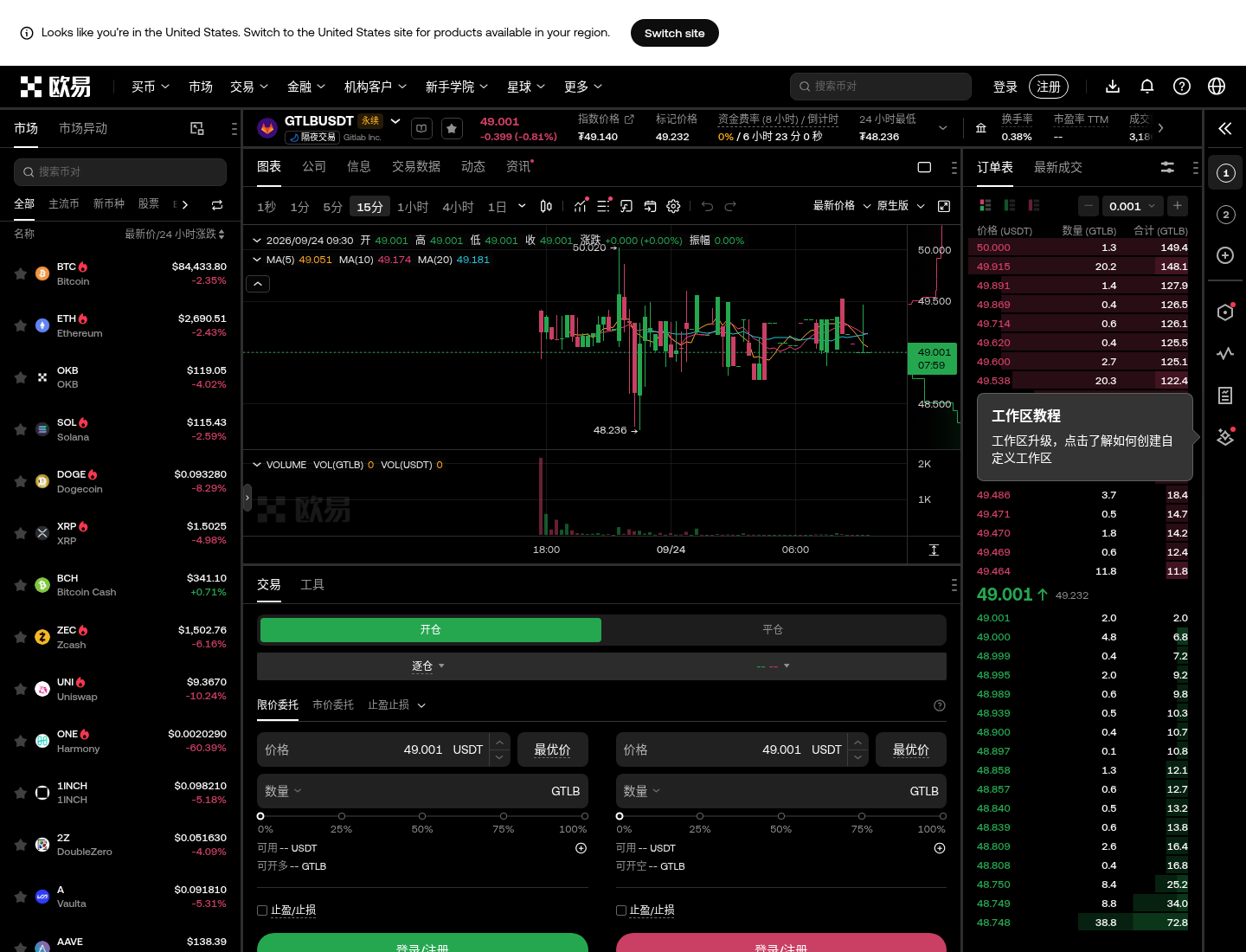
Task: Toggle Dogecoin favorite star
Action: tap(20, 481)
